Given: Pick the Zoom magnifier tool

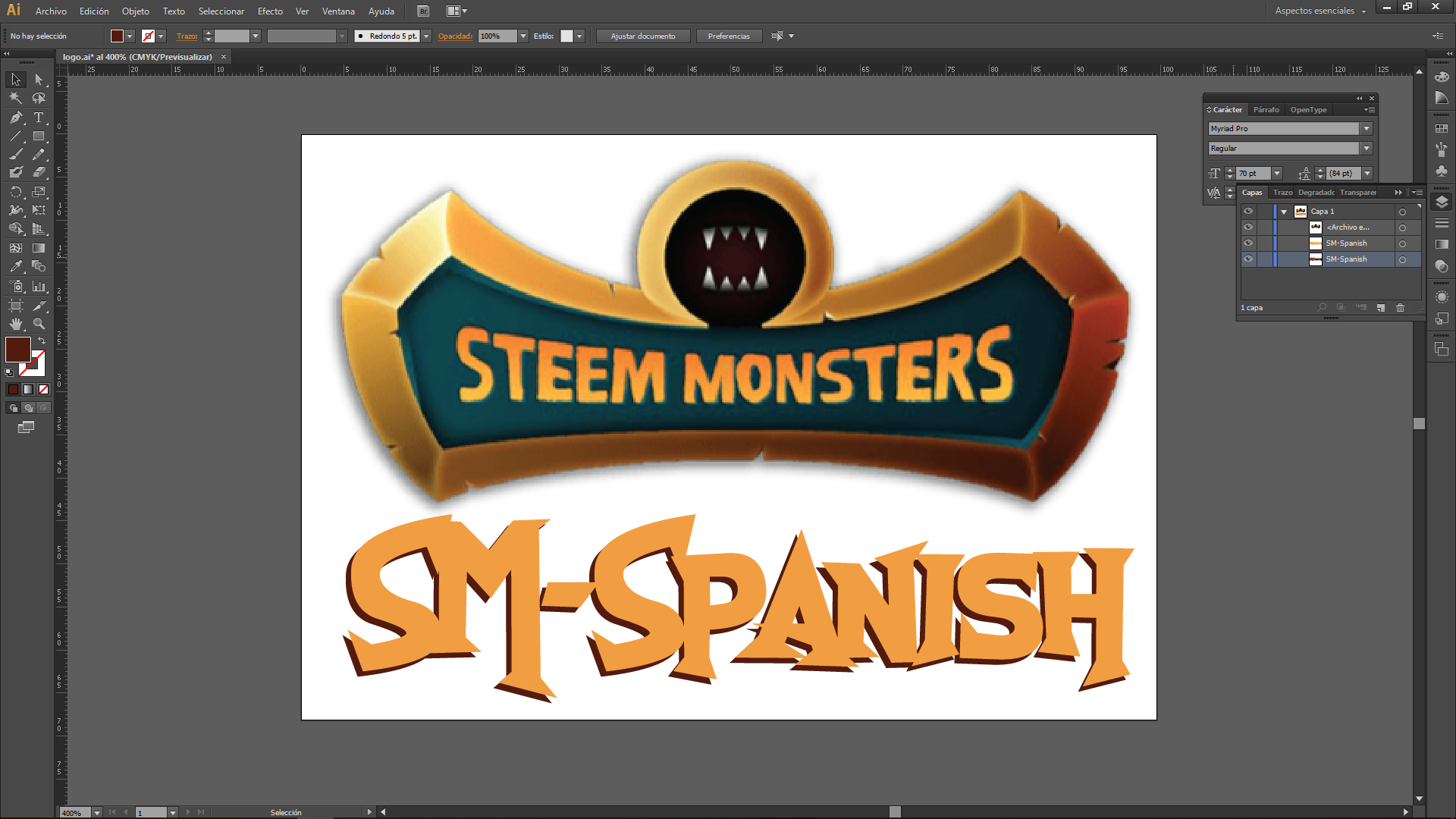Looking at the screenshot, I should pos(39,324).
